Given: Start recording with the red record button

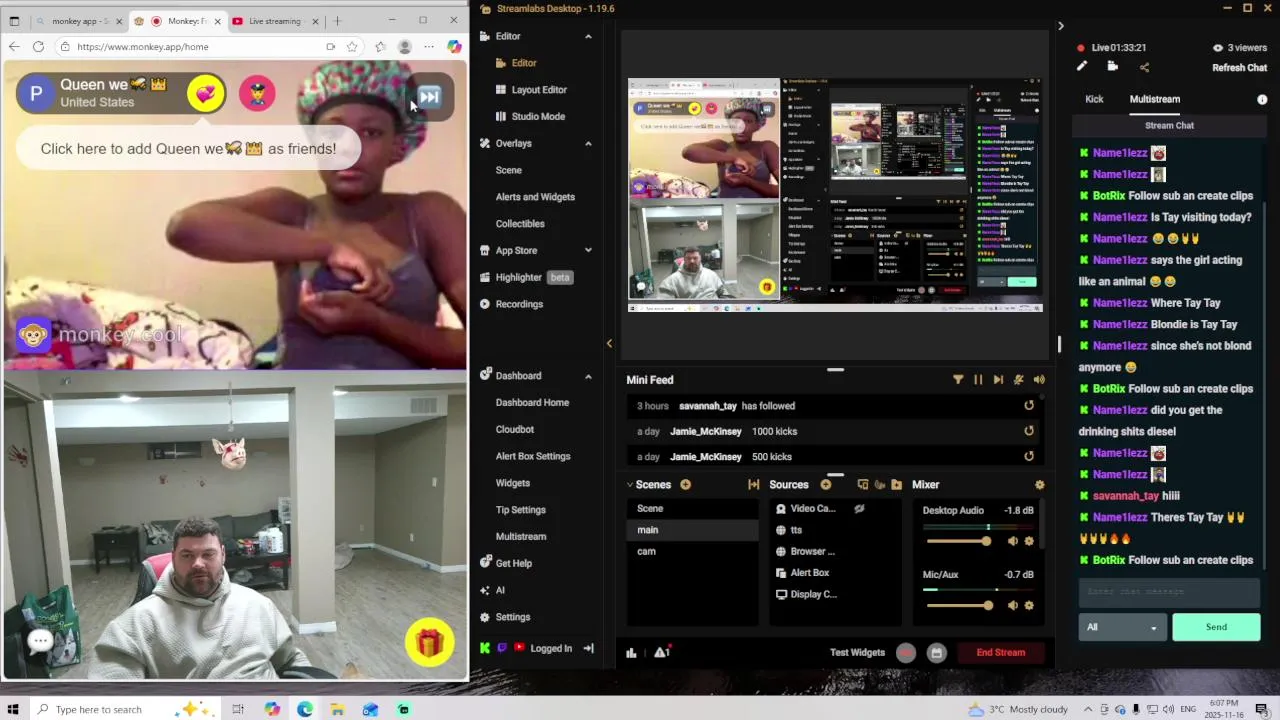Looking at the screenshot, I should click(x=906, y=653).
